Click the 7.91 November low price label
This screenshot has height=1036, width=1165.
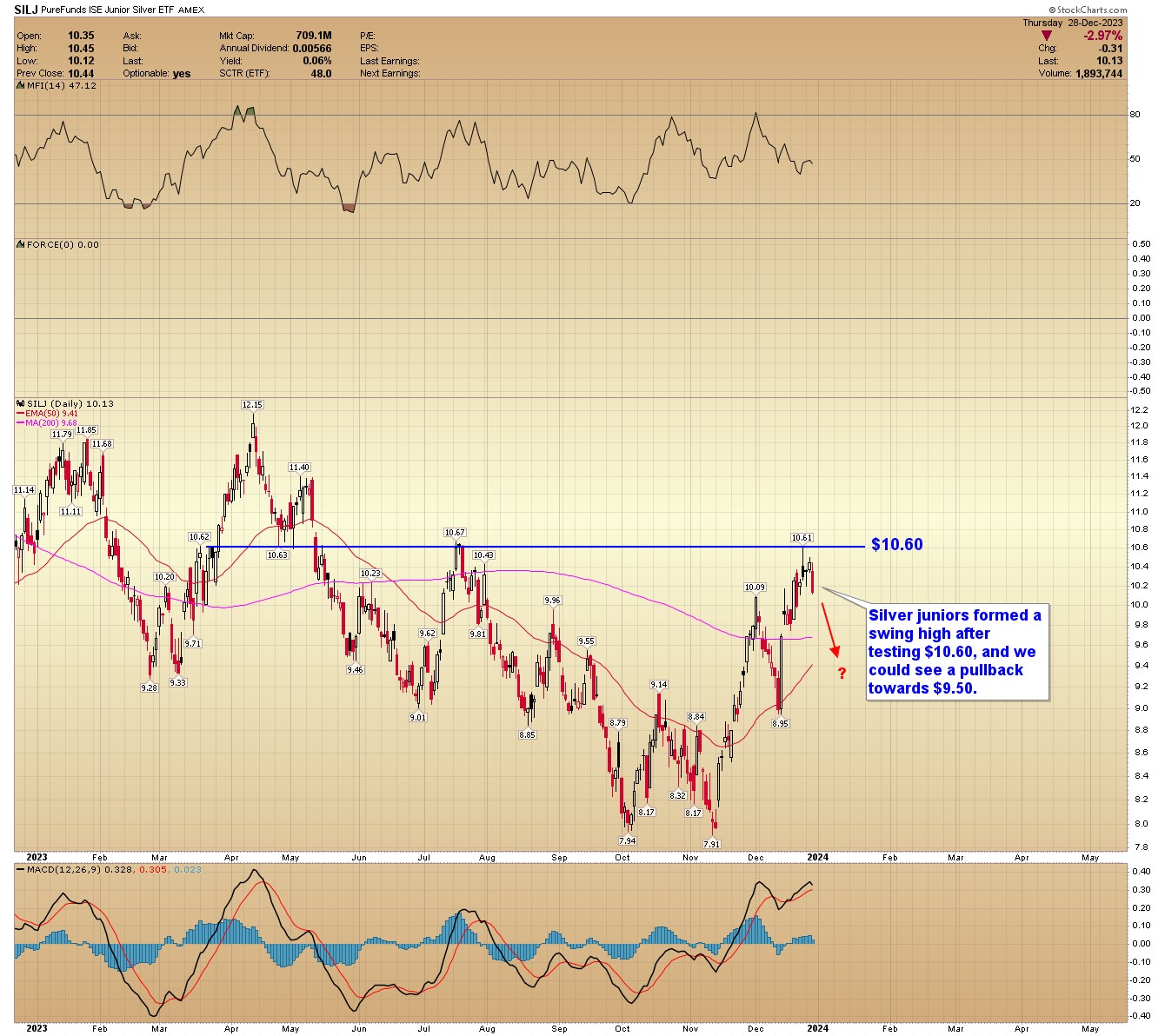711,845
